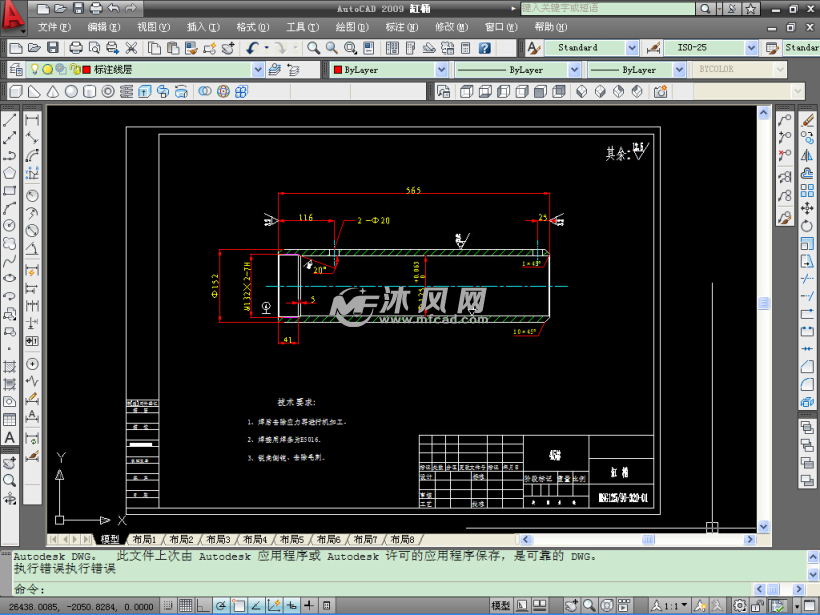
Task: Select the Line tool in draw toolbar
Action: click(x=10, y=120)
